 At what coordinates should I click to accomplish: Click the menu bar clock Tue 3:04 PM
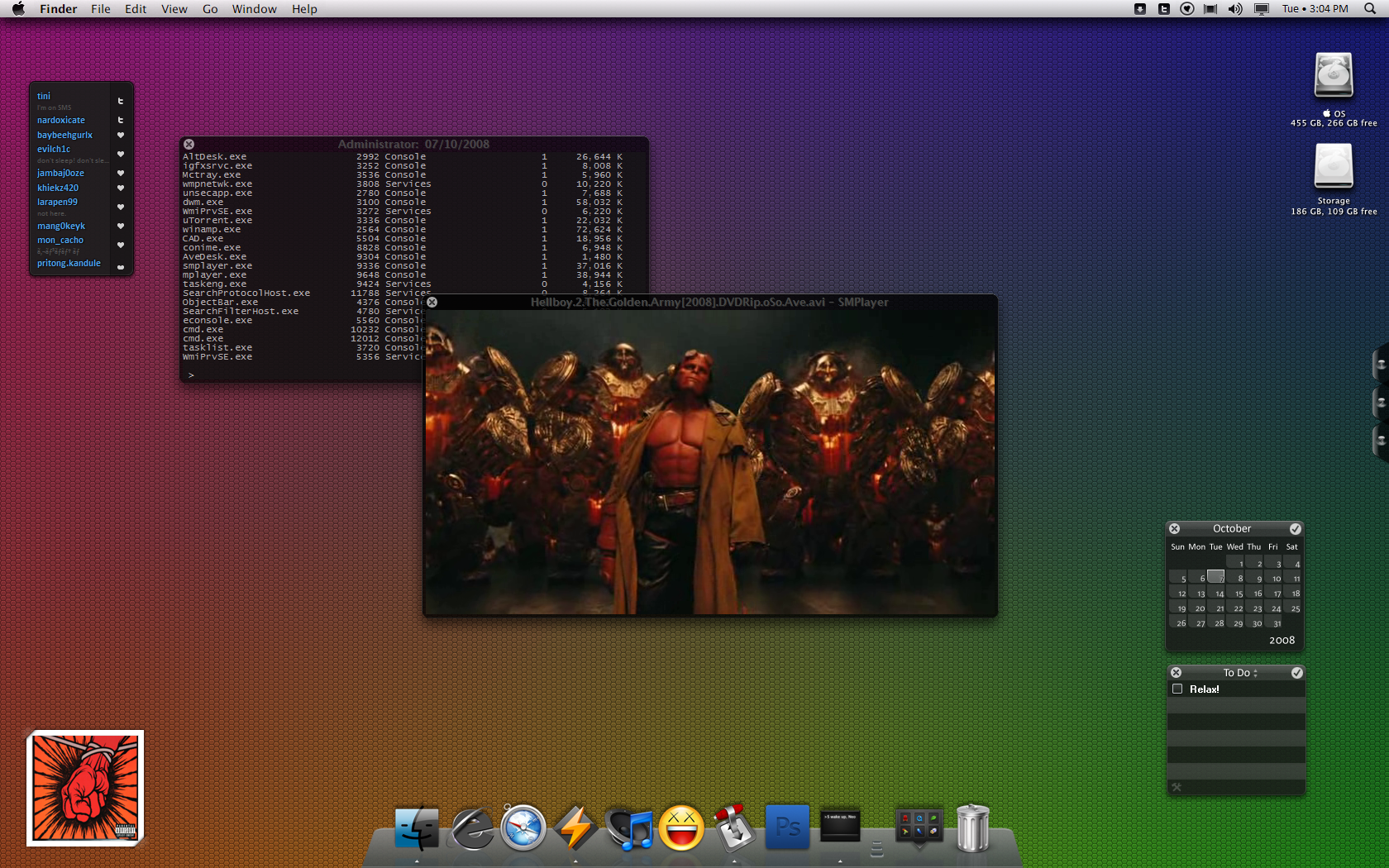1315,9
